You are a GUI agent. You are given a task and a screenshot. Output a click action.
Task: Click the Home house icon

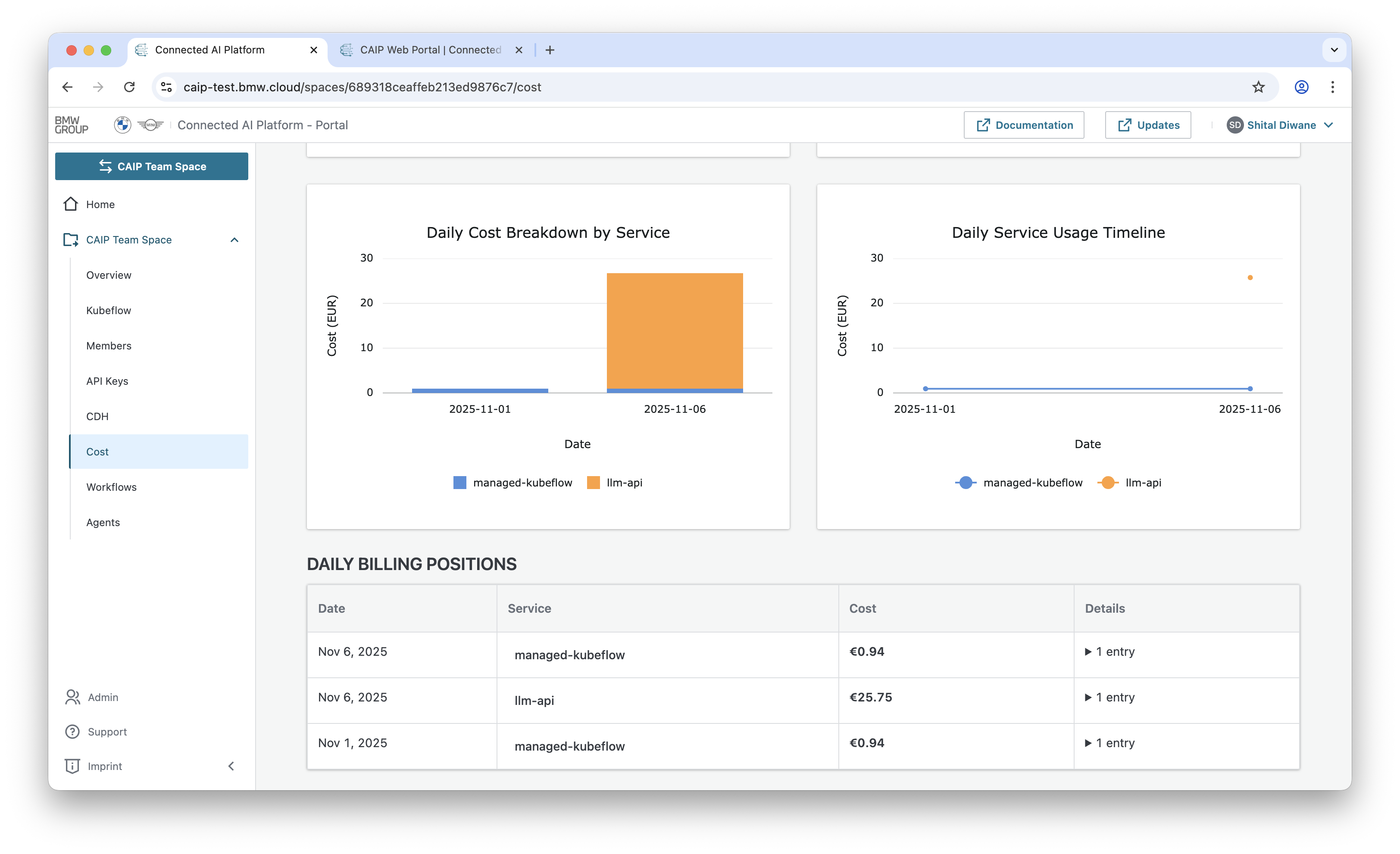point(70,204)
